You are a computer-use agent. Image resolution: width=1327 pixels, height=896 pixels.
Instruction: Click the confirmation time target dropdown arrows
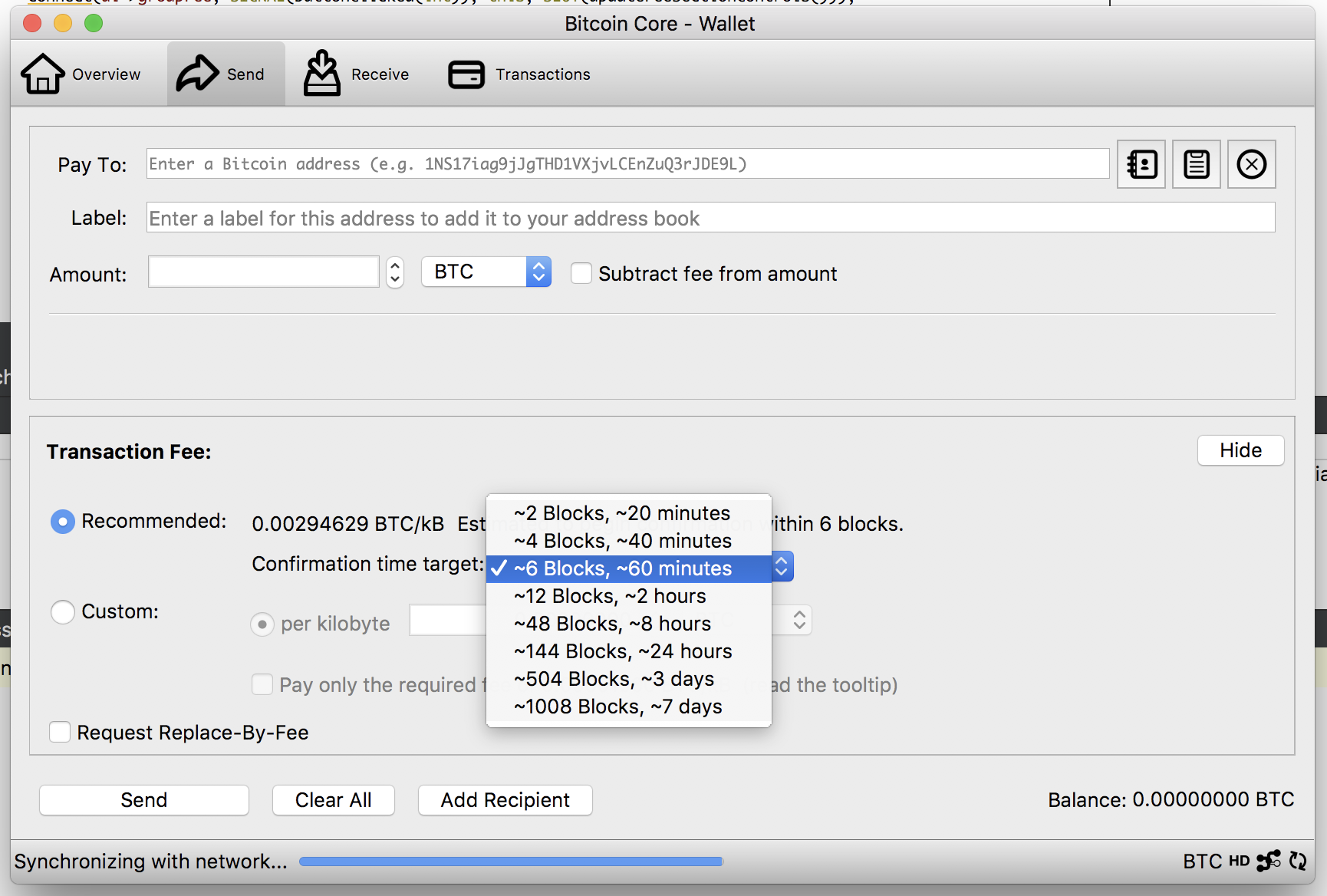tap(782, 567)
